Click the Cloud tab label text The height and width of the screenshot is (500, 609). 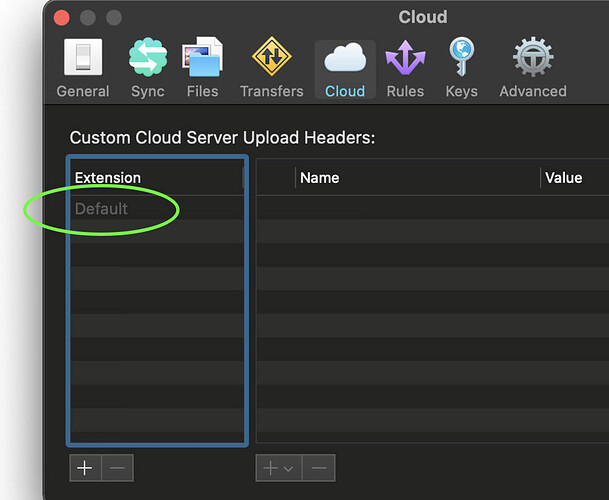(345, 91)
